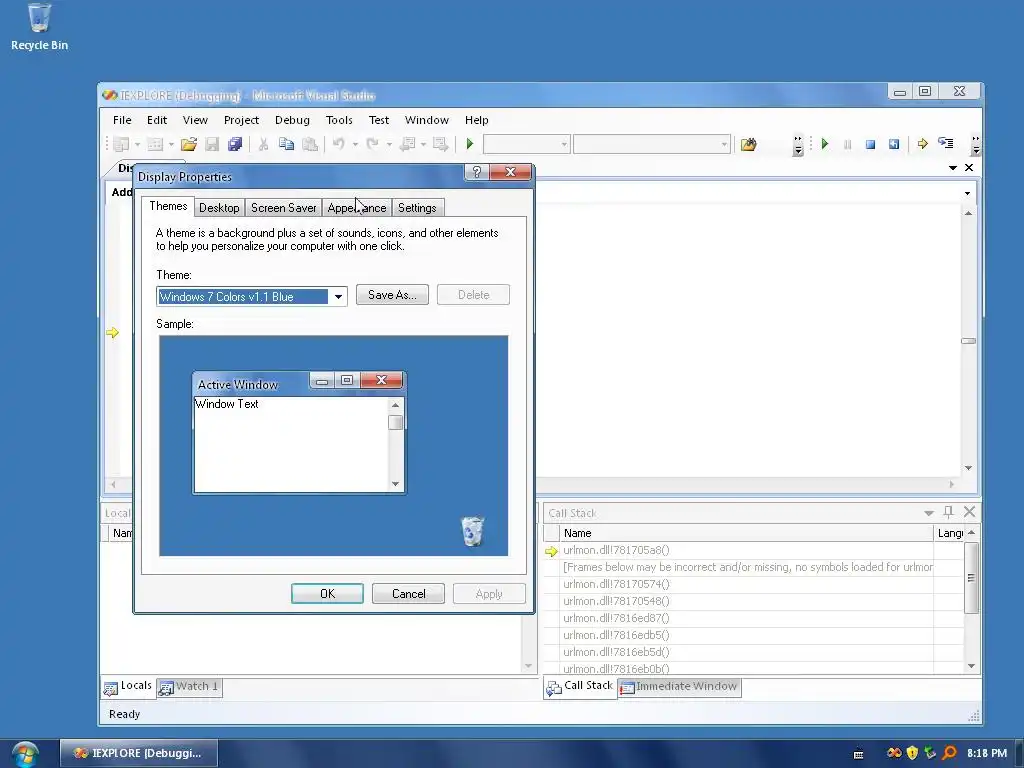
Task: Click the Open File folder icon
Action: pos(189,144)
